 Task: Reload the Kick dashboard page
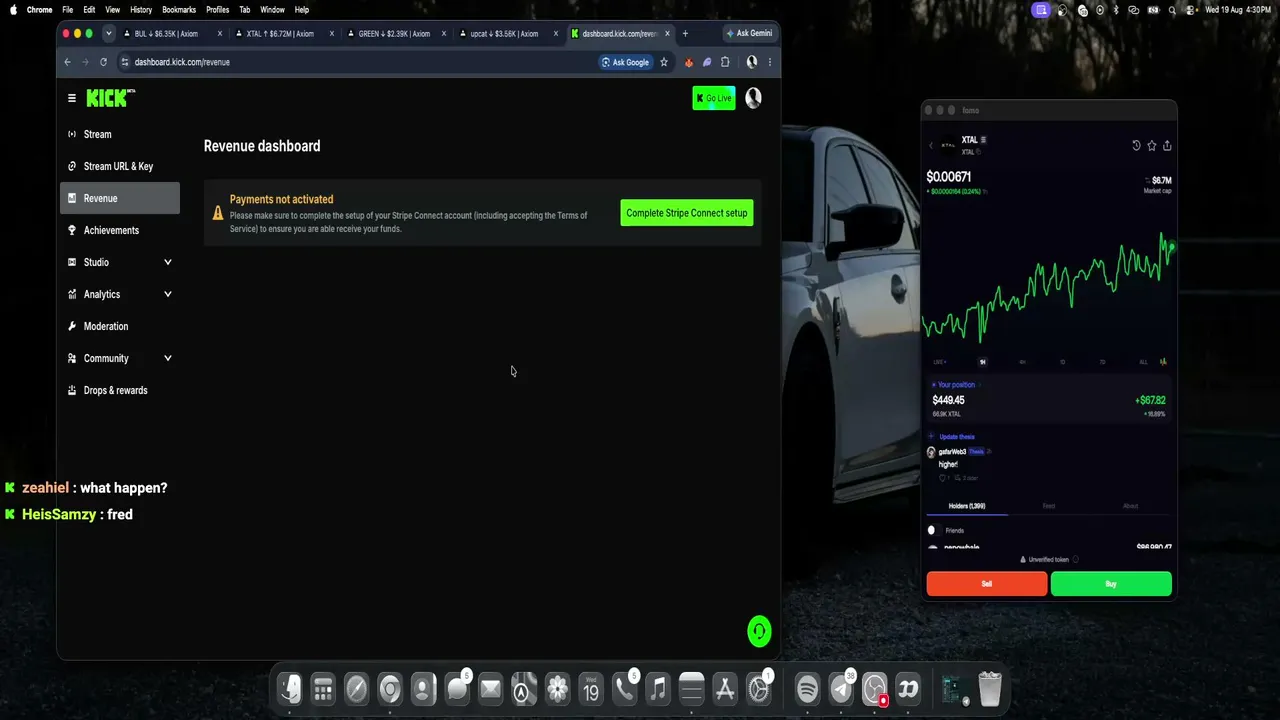[103, 62]
